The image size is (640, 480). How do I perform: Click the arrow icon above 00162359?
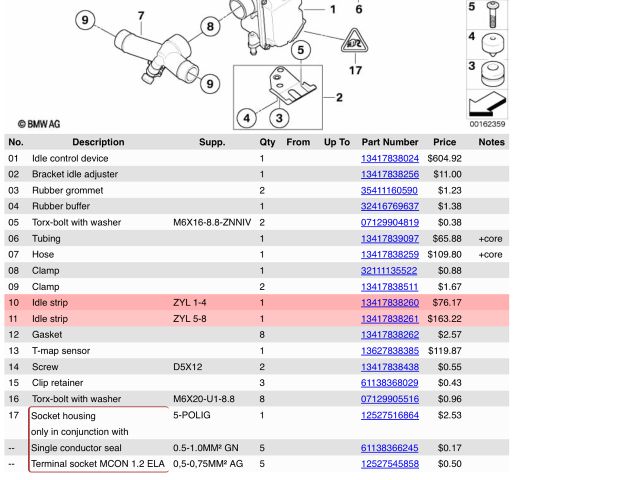click(488, 105)
